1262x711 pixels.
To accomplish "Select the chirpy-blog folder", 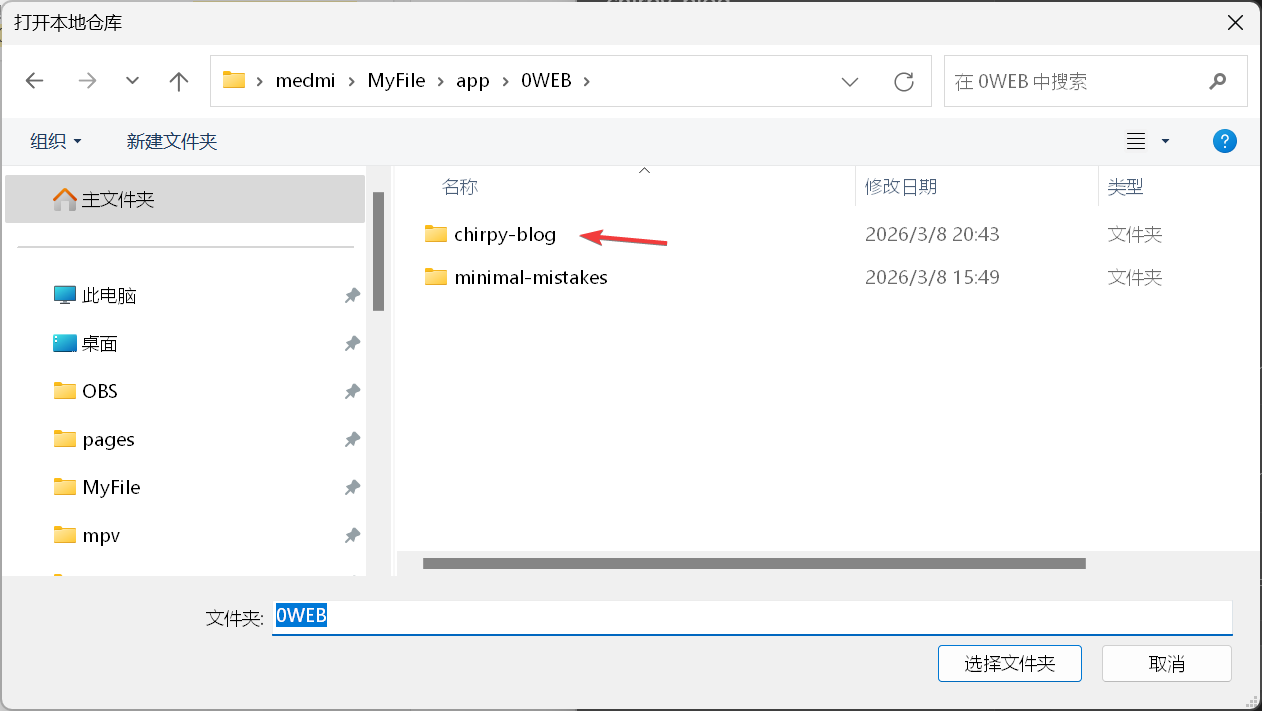I will tap(504, 234).
